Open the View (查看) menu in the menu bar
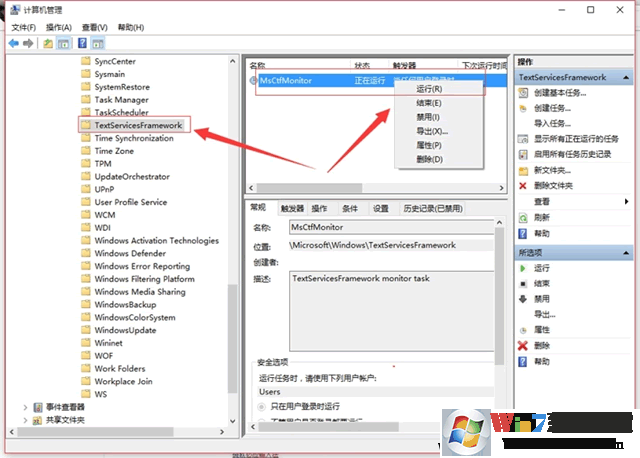The width and height of the screenshot is (640, 458). tap(95, 27)
